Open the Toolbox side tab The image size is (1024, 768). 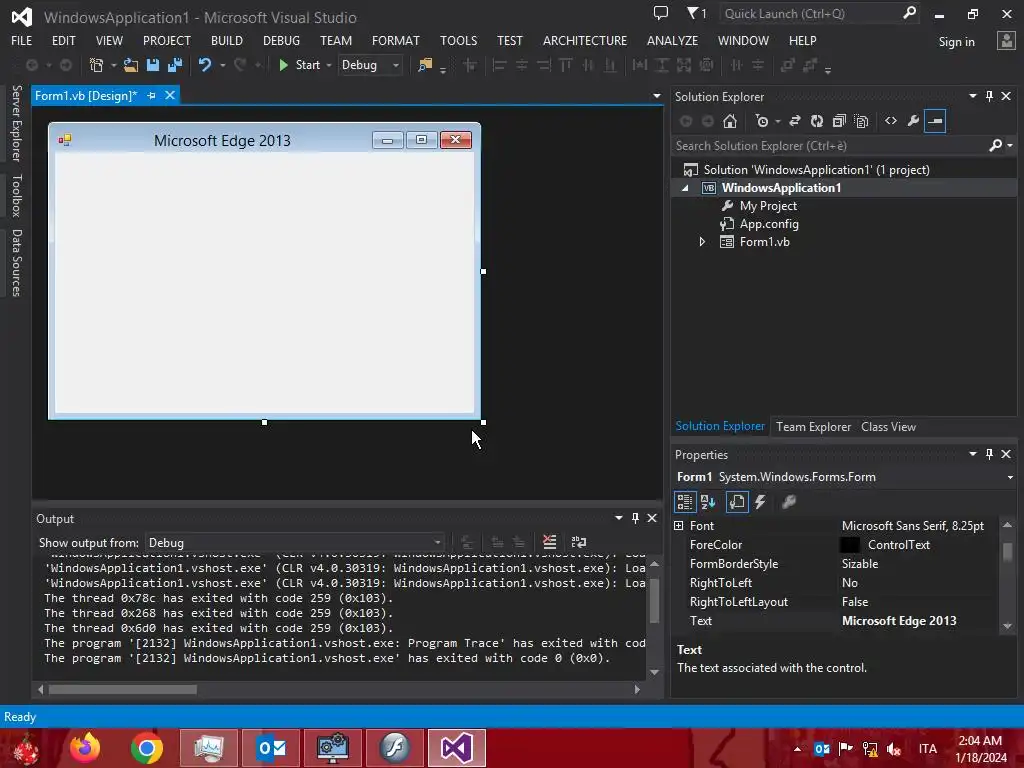17,195
